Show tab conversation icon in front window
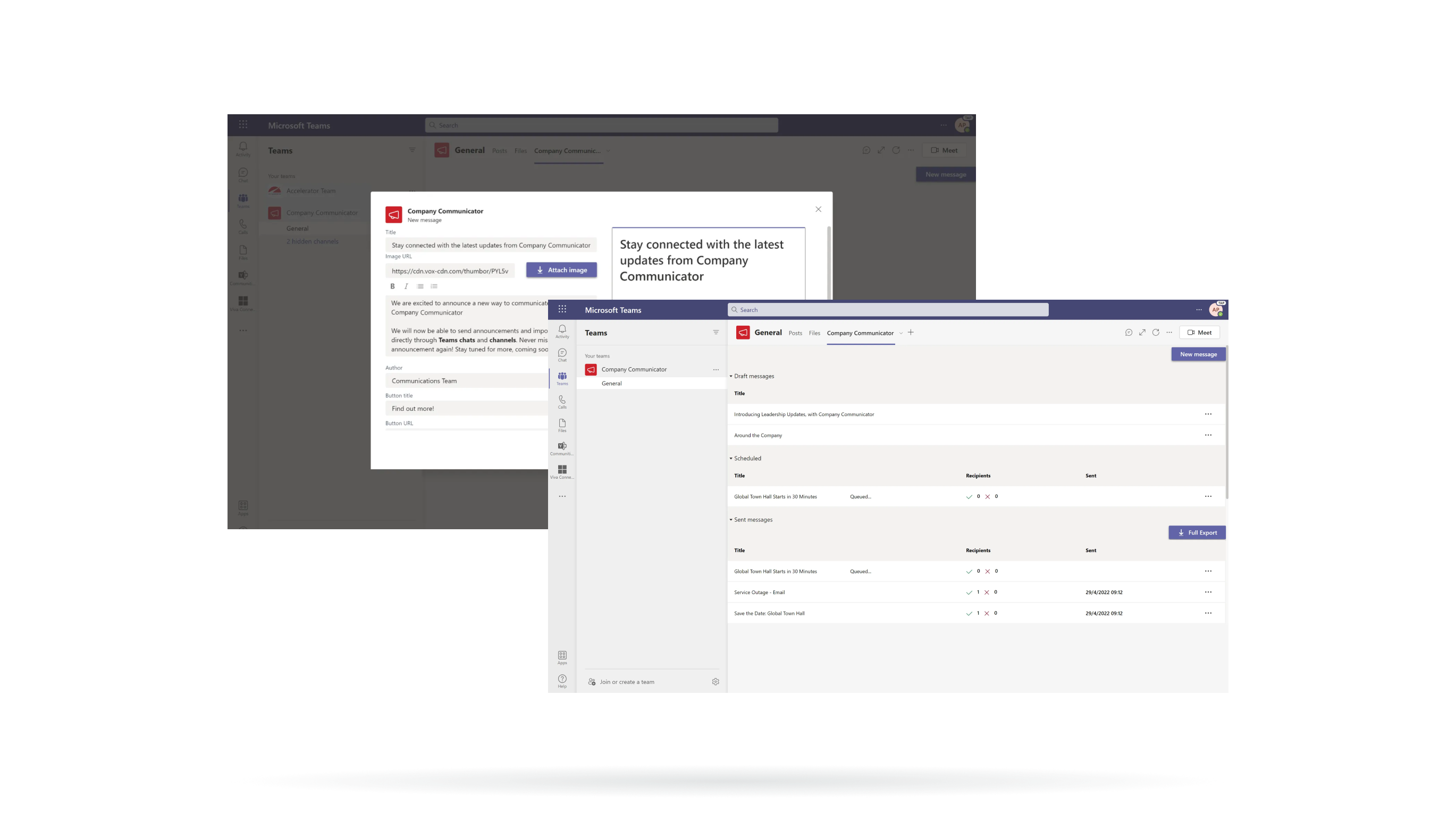This screenshot has width=1456, height=822. [1128, 332]
